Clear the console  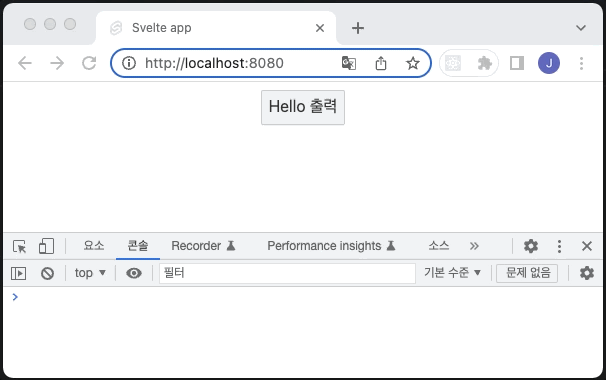(x=48, y=273)
